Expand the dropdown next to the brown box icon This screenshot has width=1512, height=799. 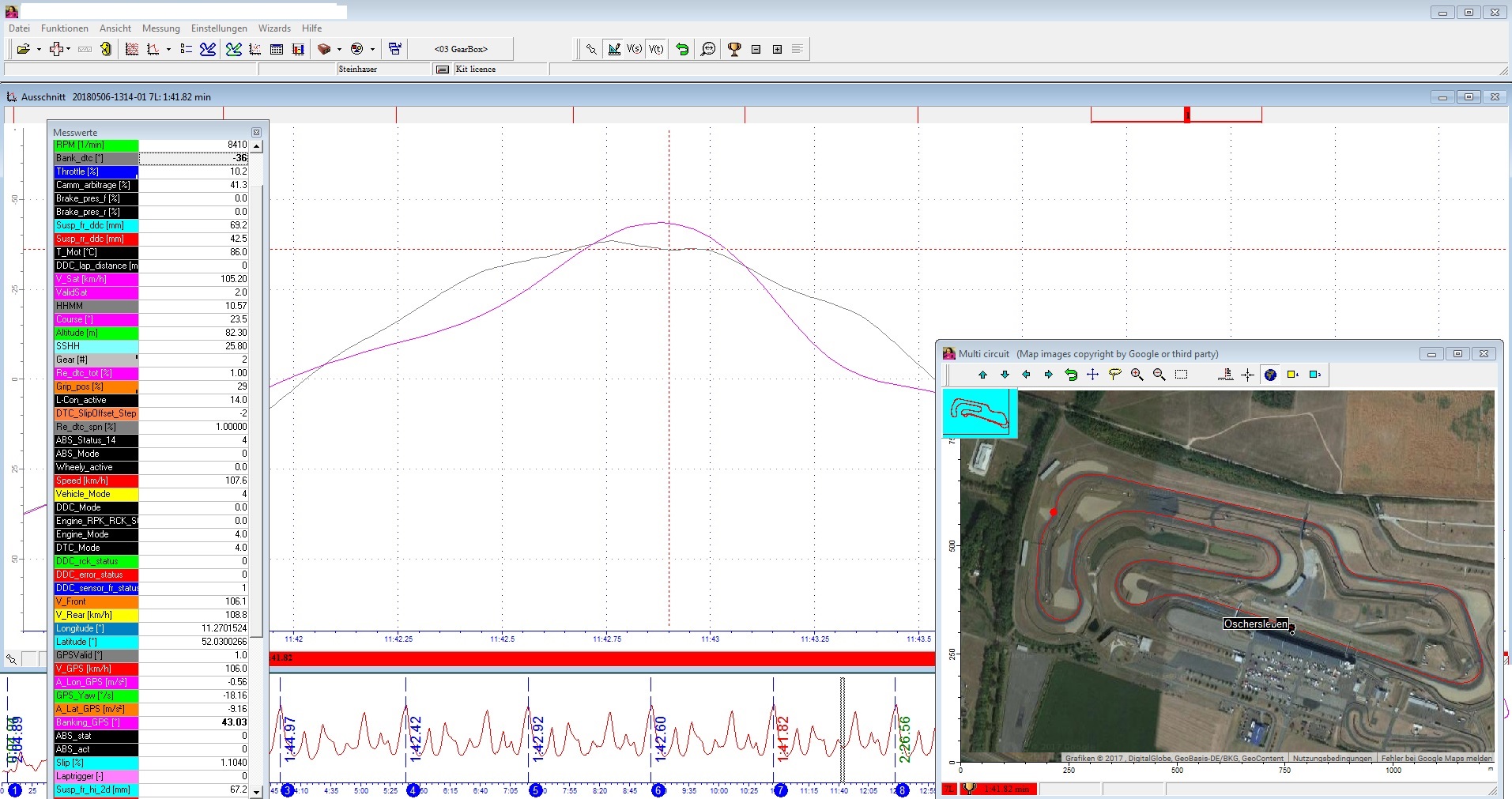(339, 49)
